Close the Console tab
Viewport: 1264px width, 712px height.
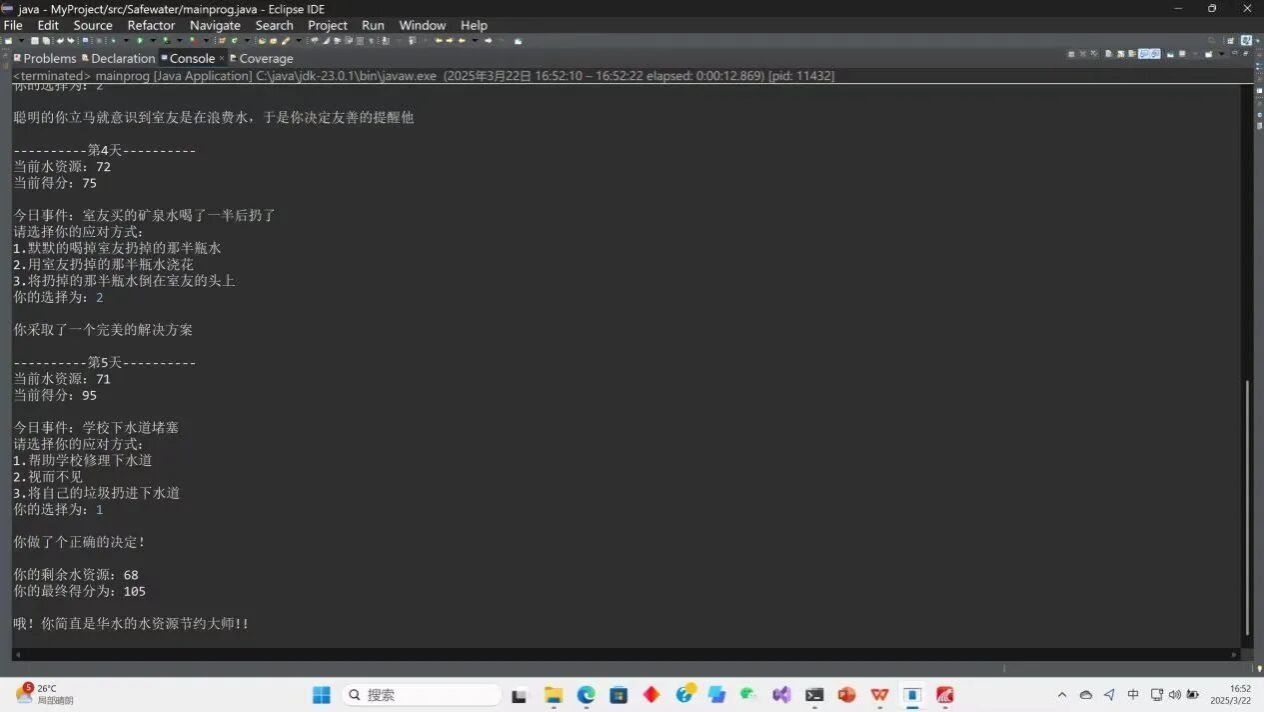222,58
